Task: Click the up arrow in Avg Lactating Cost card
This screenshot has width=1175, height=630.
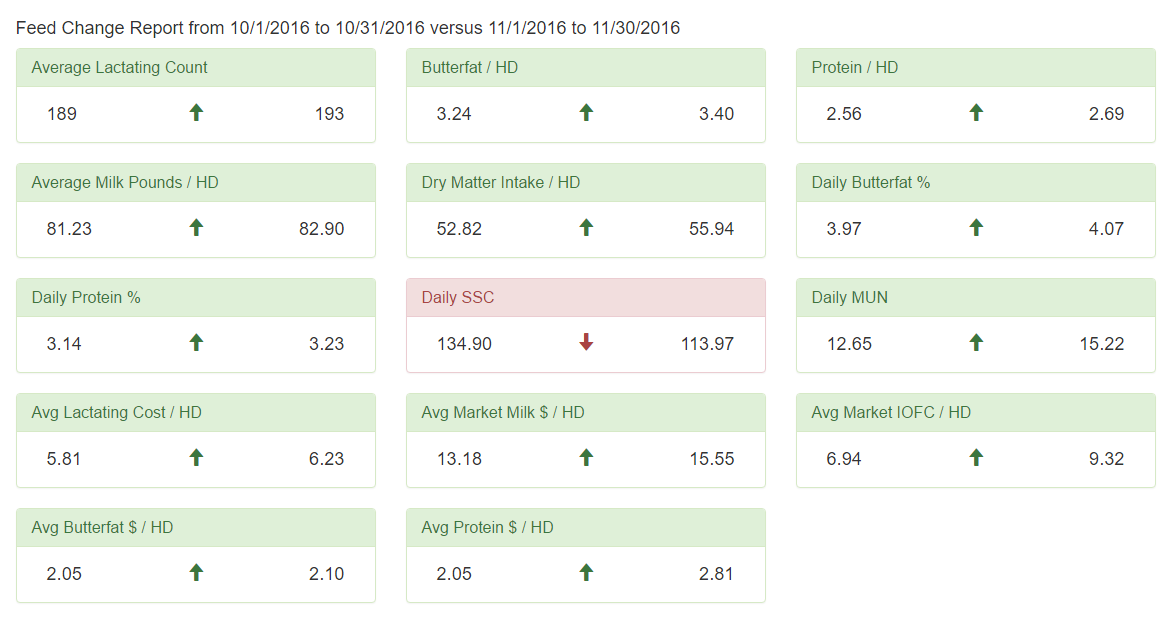Action: point(196,458)
